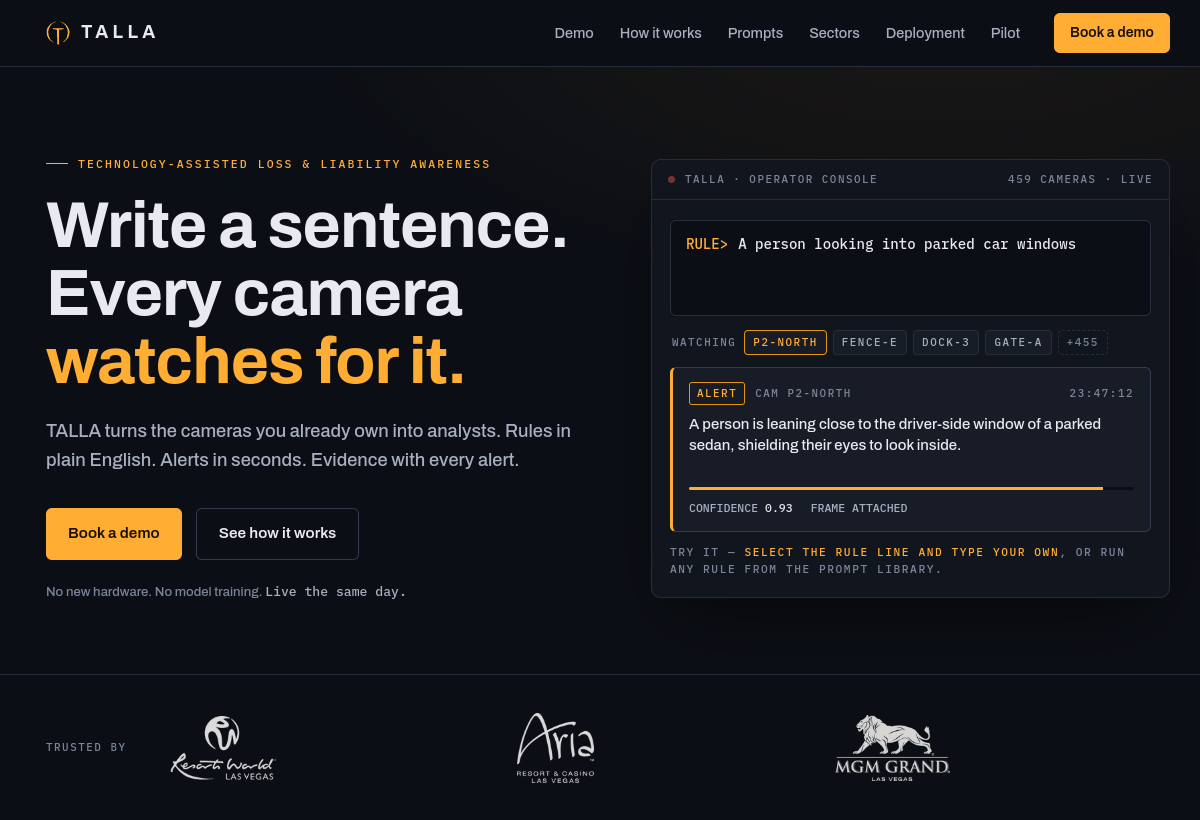
Task: Click See how it works button
Action: (277, 534)
